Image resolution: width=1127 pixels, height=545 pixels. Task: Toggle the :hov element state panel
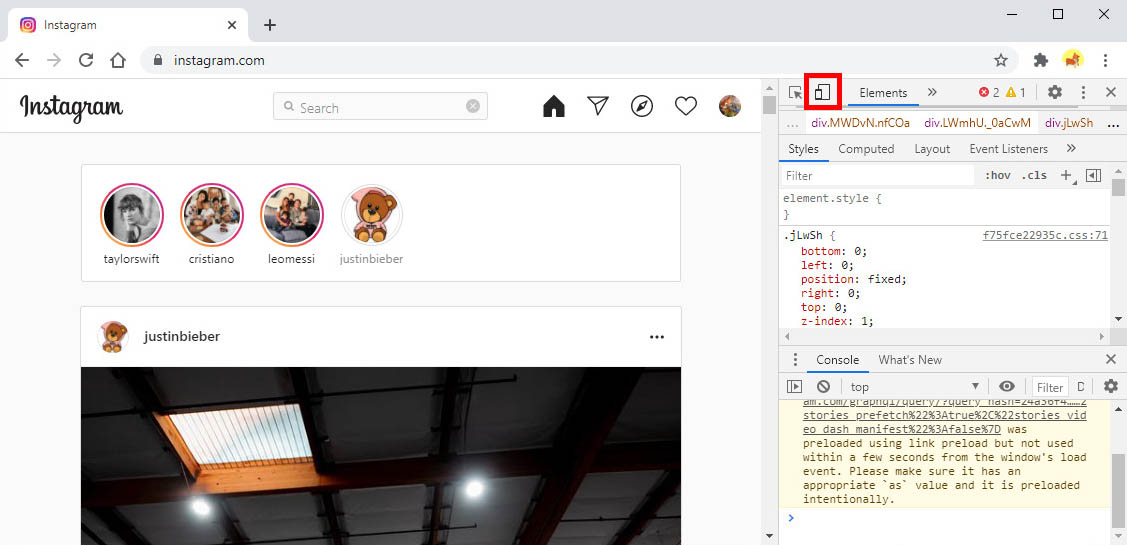point(997,175)
